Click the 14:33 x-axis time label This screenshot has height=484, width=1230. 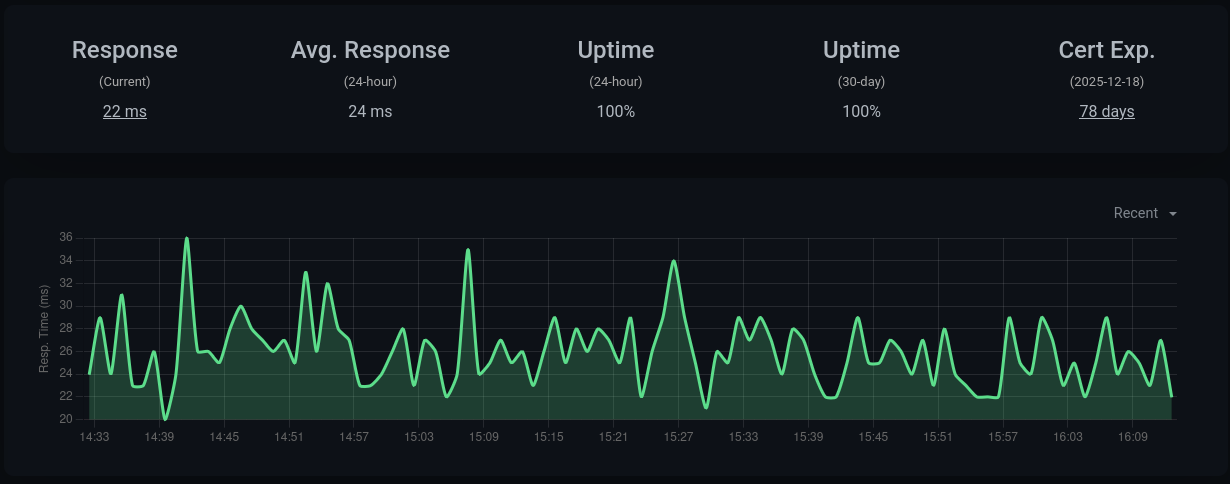(94, 437)
